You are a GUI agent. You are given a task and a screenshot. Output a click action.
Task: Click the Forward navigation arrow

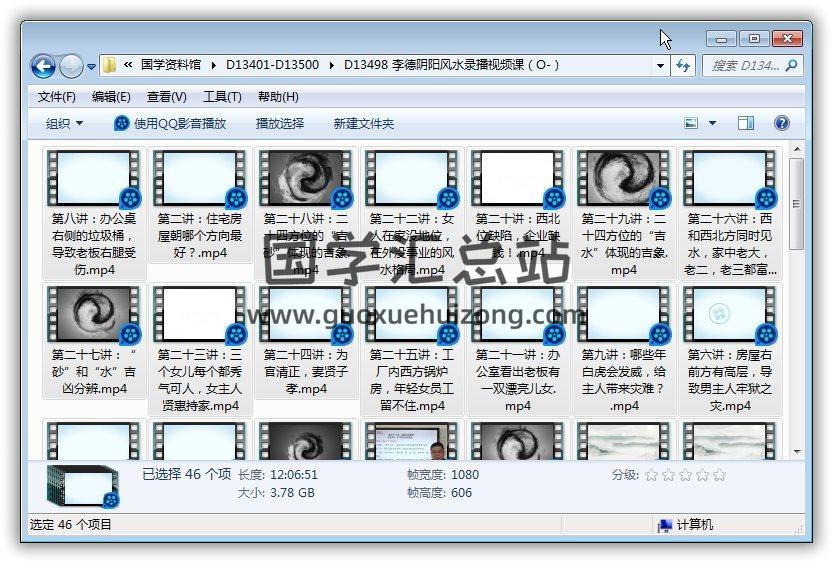pyautogui.click(x=71, y=66)
